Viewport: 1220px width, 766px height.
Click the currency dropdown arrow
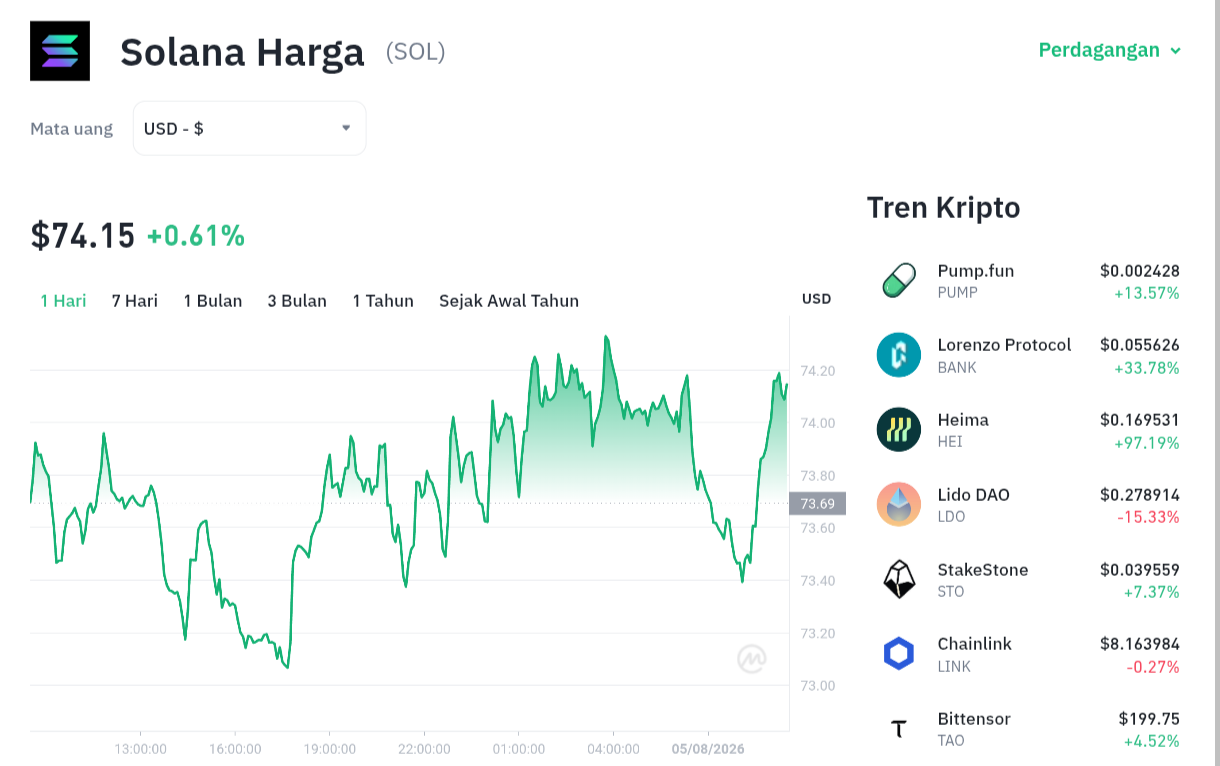point(346,128)
